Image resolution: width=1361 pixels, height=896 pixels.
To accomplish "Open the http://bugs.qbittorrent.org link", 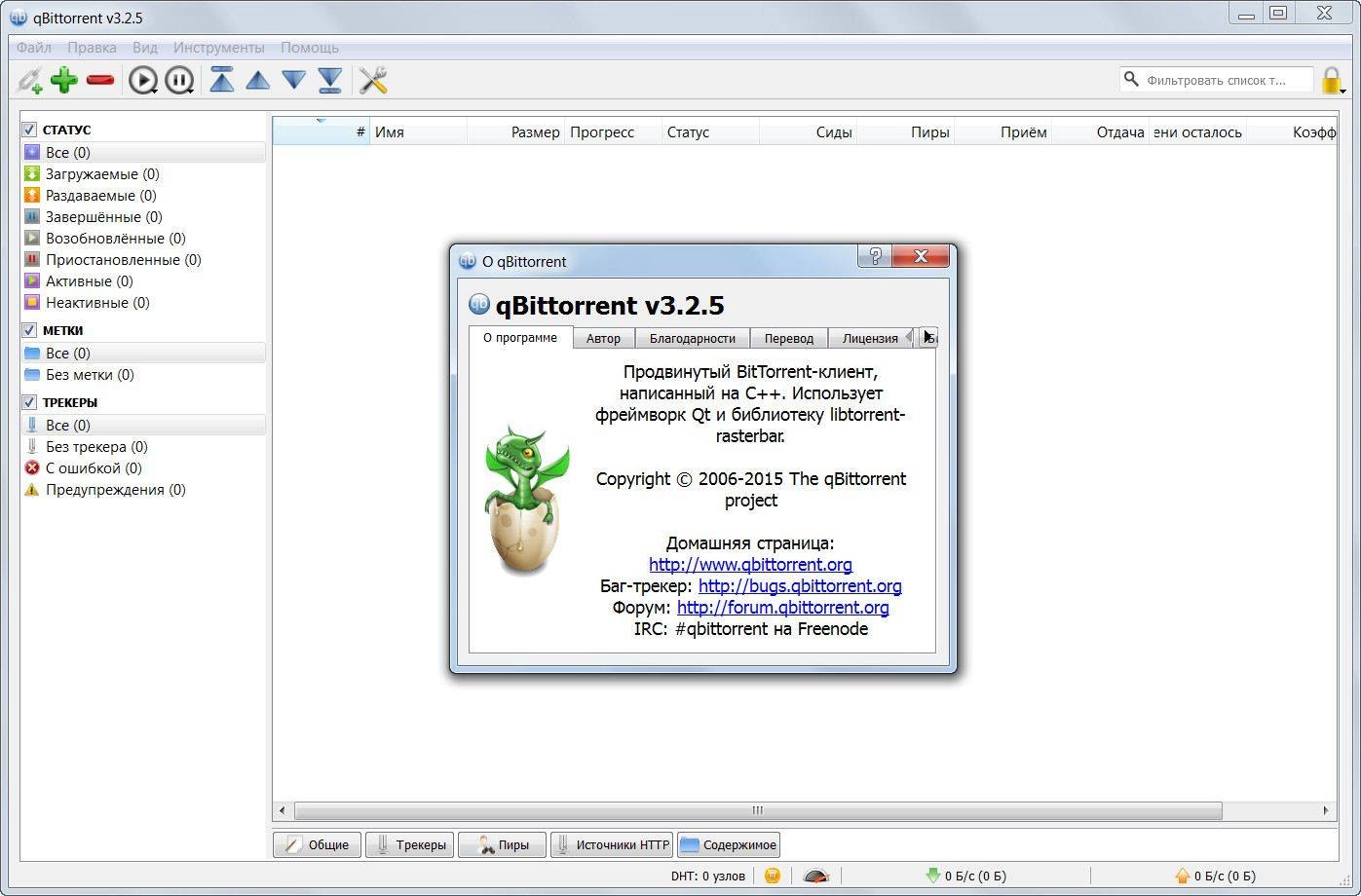I will click(x=800, y=586).
